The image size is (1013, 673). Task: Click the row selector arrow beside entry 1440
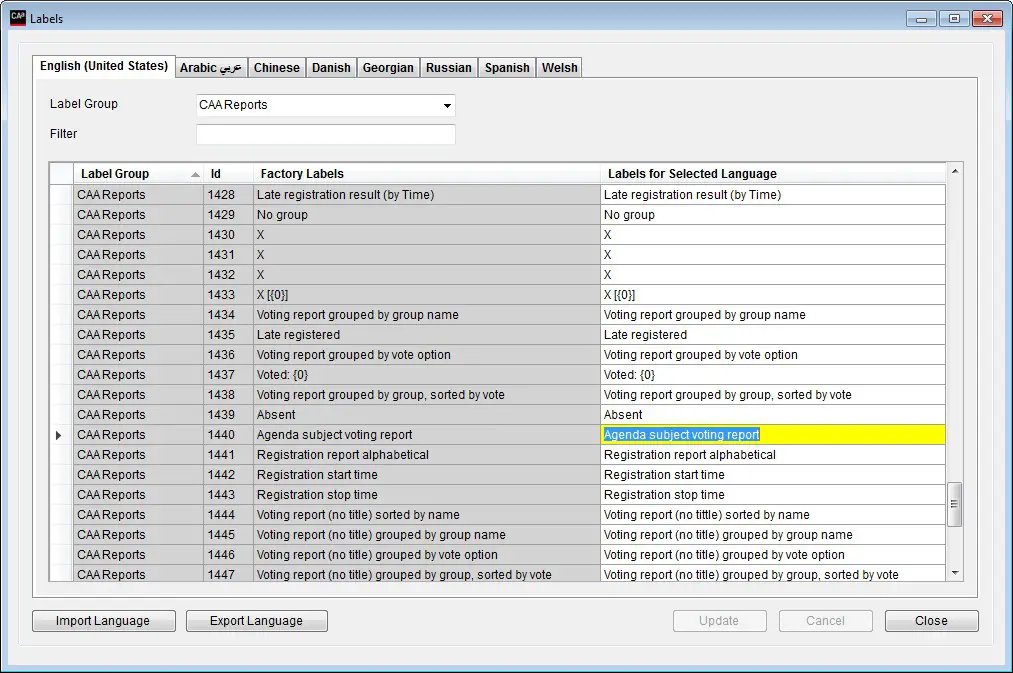point(59,435)
